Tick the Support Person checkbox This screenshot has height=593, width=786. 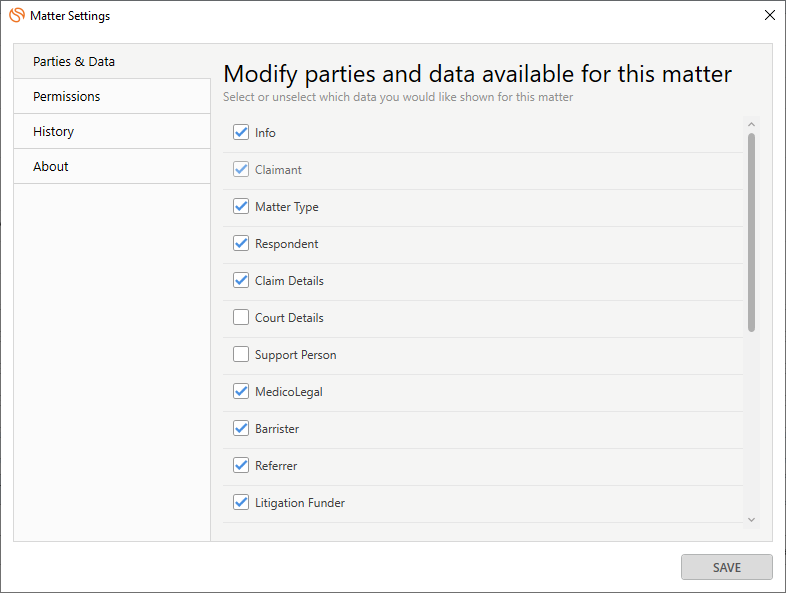point(241,354)
